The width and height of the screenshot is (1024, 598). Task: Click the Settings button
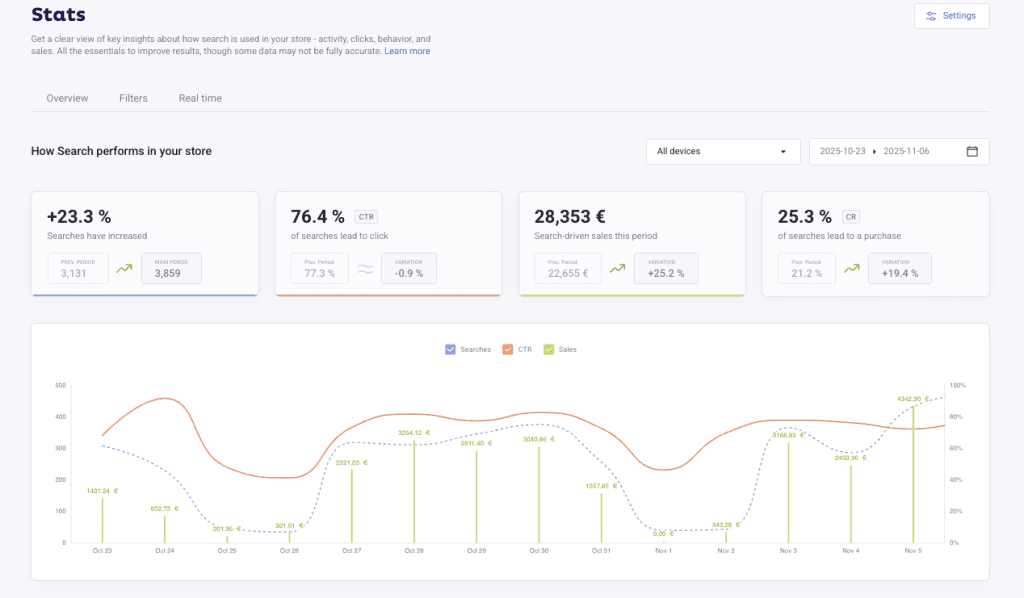(951, 16)
